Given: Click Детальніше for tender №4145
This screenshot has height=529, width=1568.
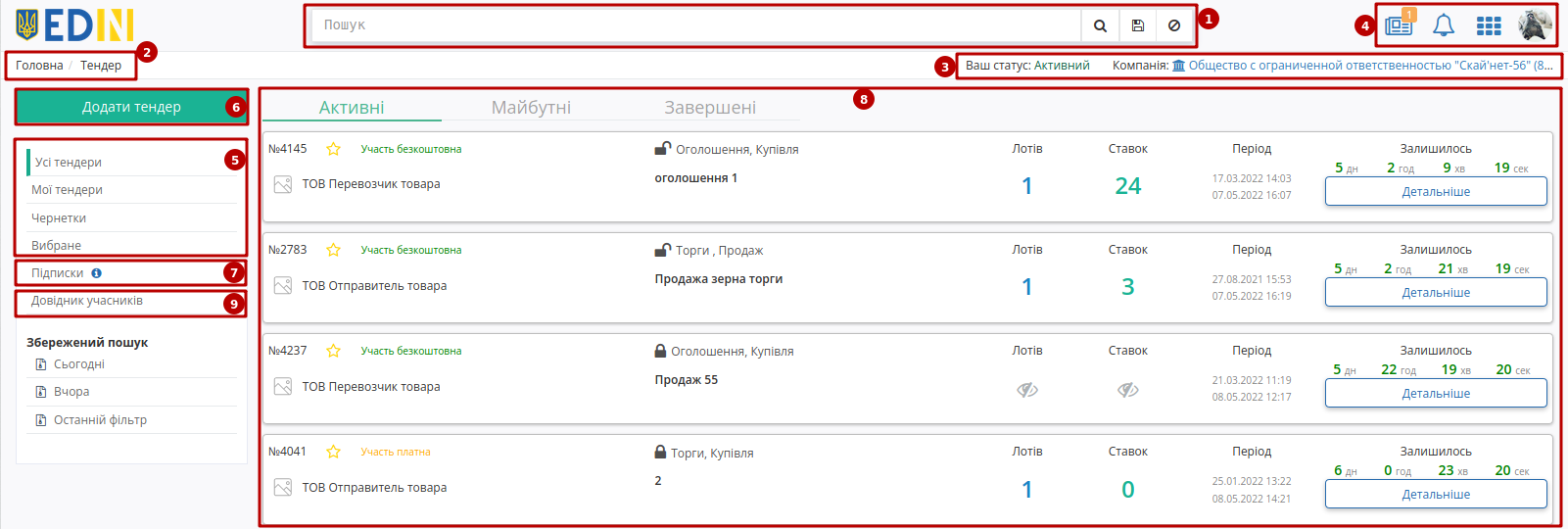Looking at the screenshot, I should (x=1436, y=192).
